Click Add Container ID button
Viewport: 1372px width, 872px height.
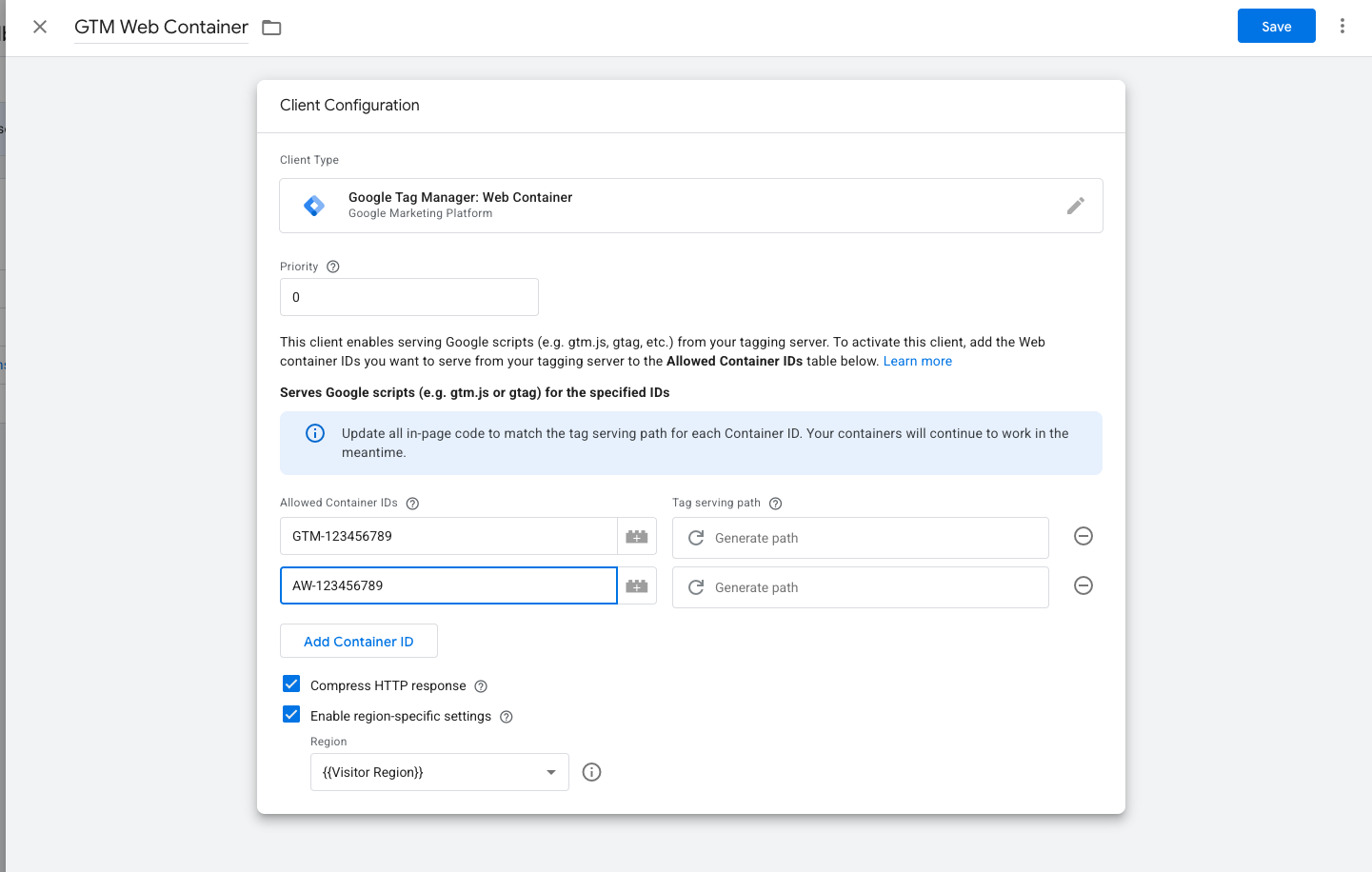(359, 641)
